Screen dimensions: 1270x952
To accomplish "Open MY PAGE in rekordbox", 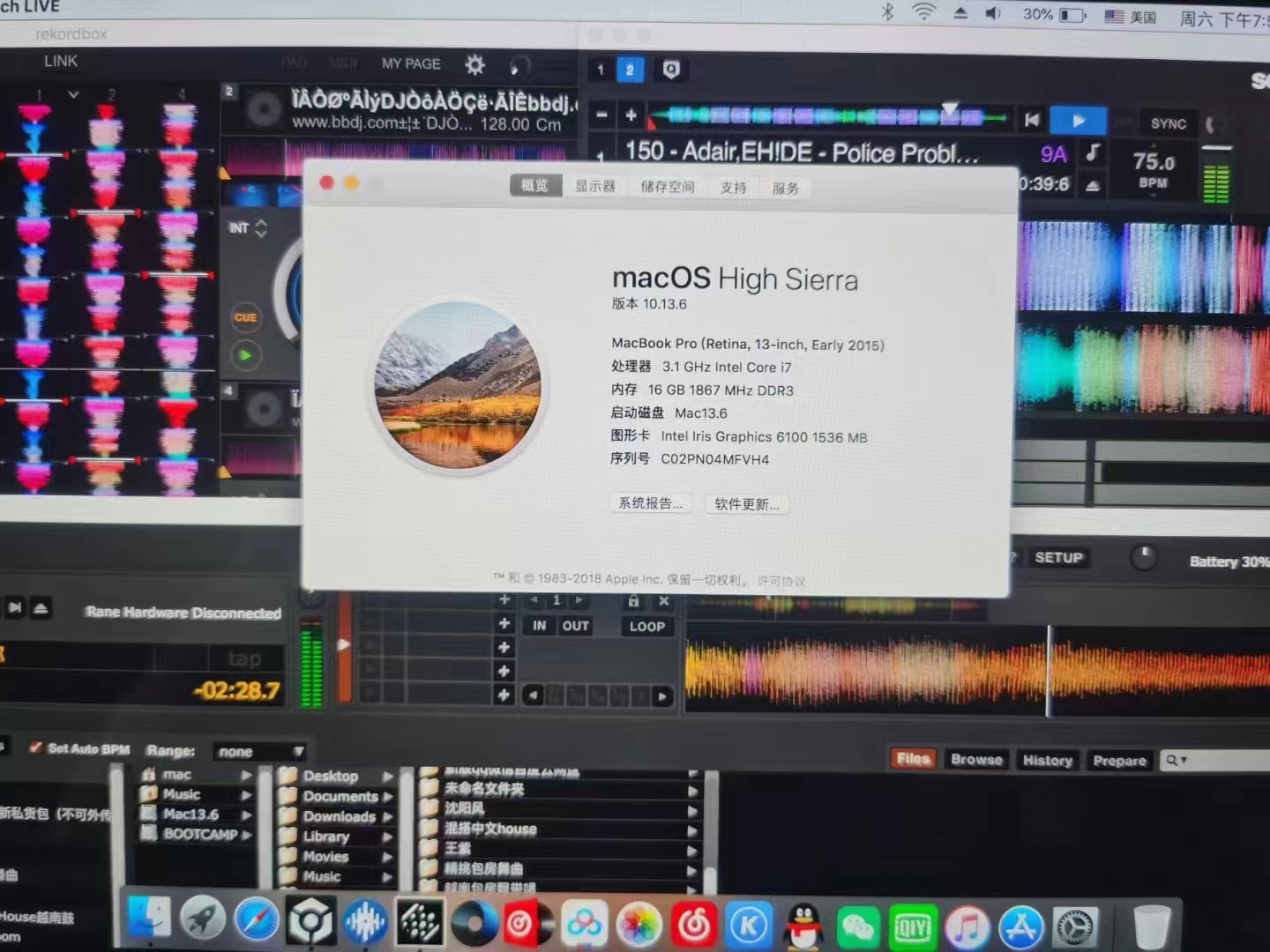I will tap(410, 63).
